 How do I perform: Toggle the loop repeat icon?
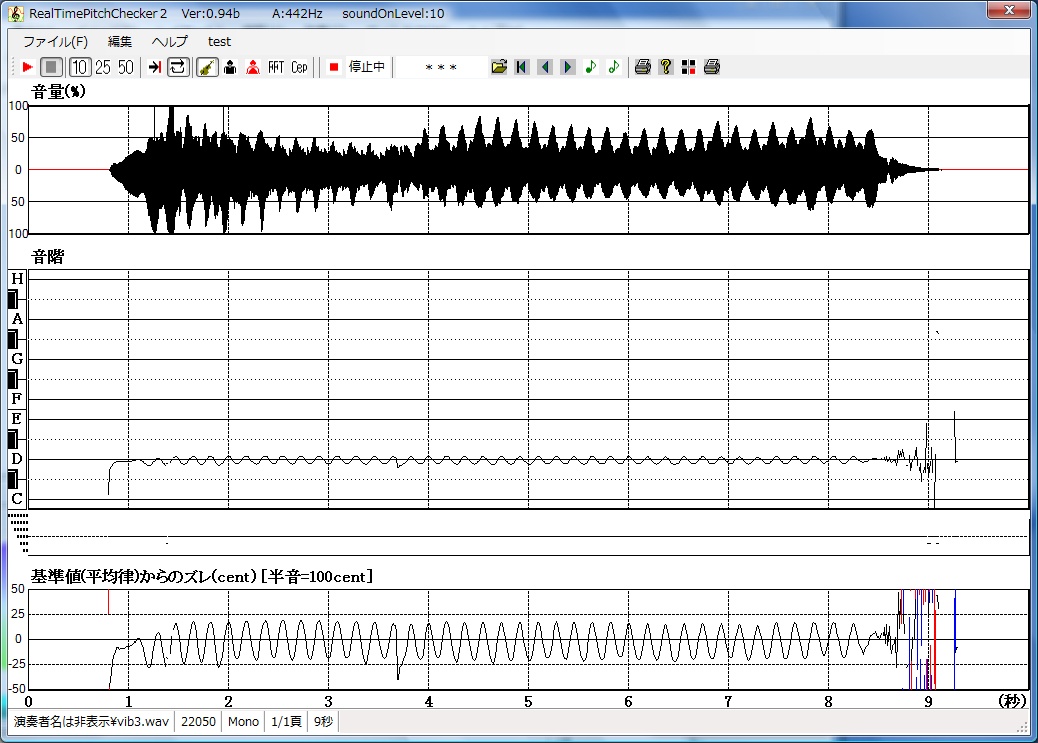point(178,67)
